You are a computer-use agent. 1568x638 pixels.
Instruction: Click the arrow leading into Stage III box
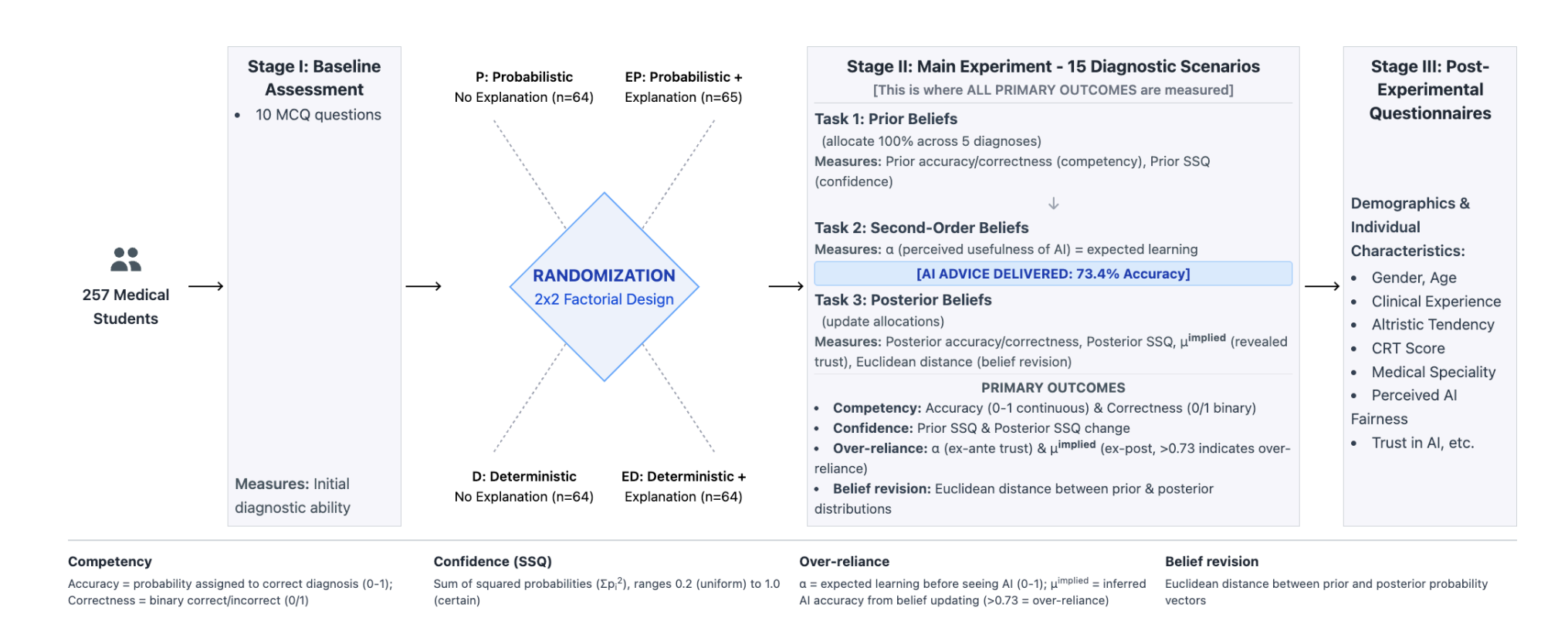pyautogui.click(x=1322, y=286)
